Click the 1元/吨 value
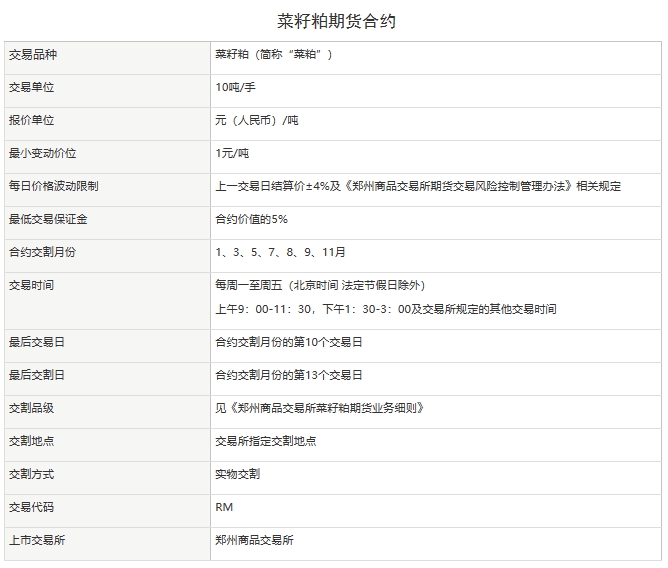 click(x=232, y=153)
